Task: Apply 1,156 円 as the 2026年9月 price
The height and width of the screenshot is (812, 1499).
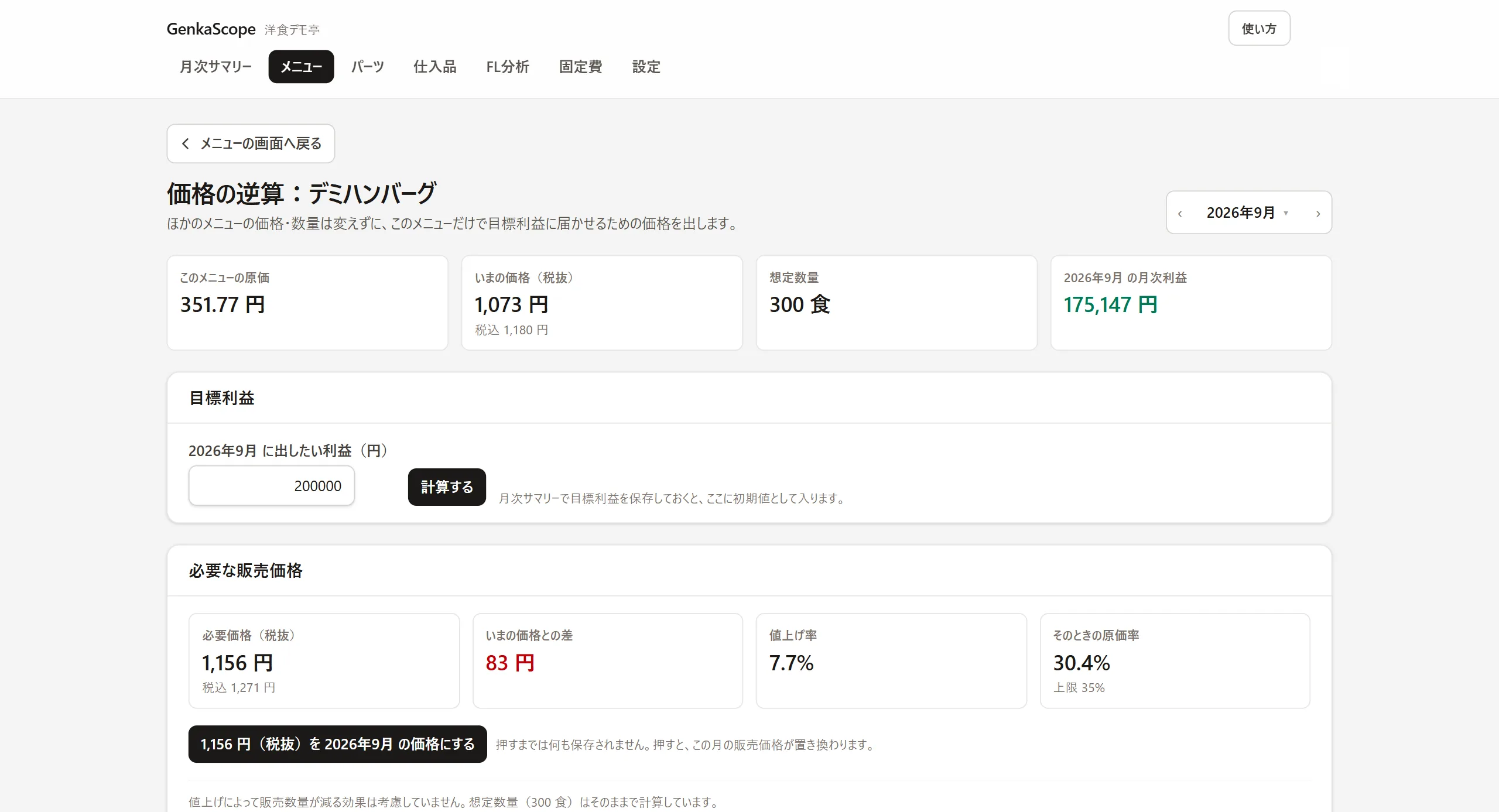Action: (337, 744)
